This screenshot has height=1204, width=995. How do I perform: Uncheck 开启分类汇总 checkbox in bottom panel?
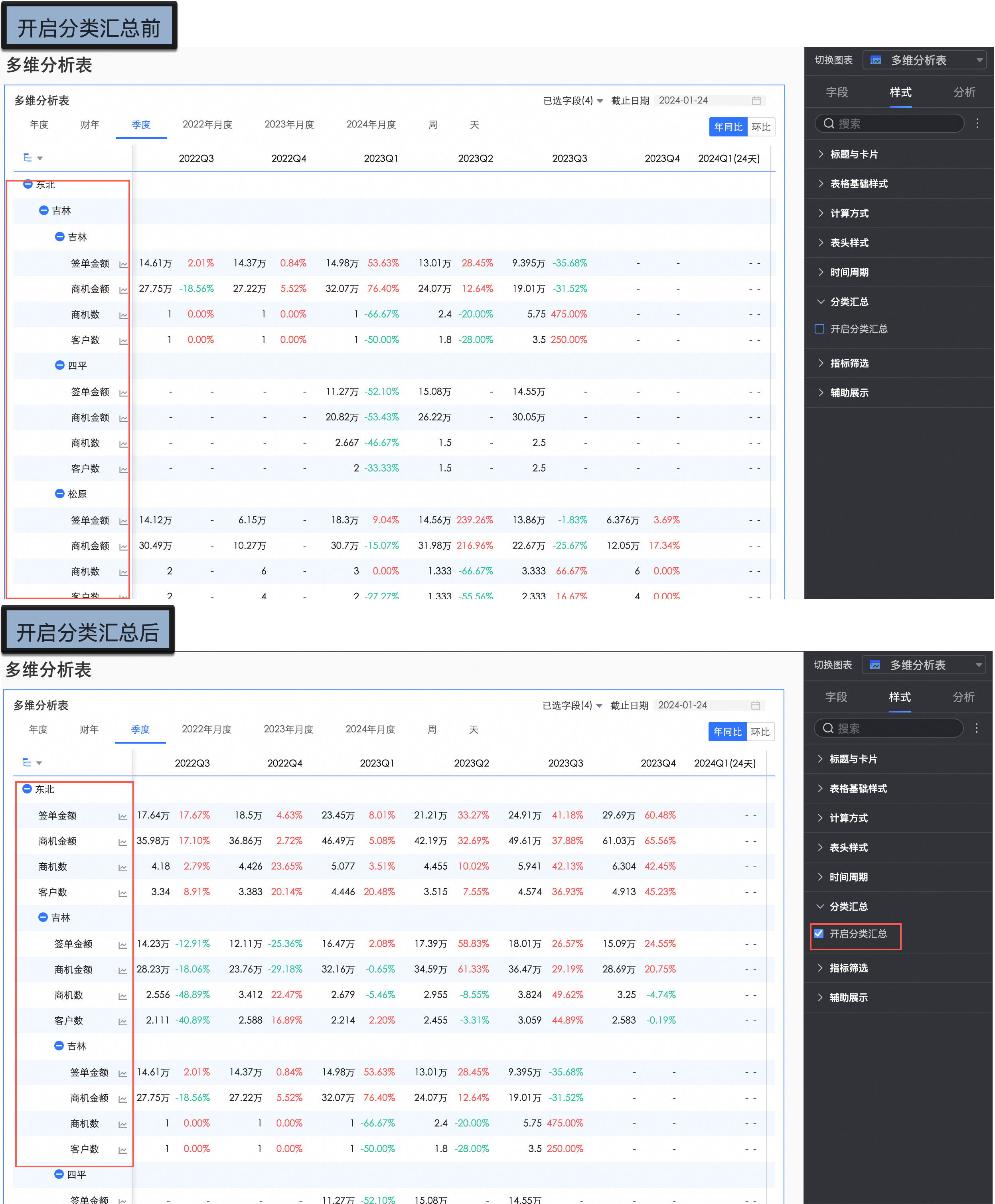(819, 934)
